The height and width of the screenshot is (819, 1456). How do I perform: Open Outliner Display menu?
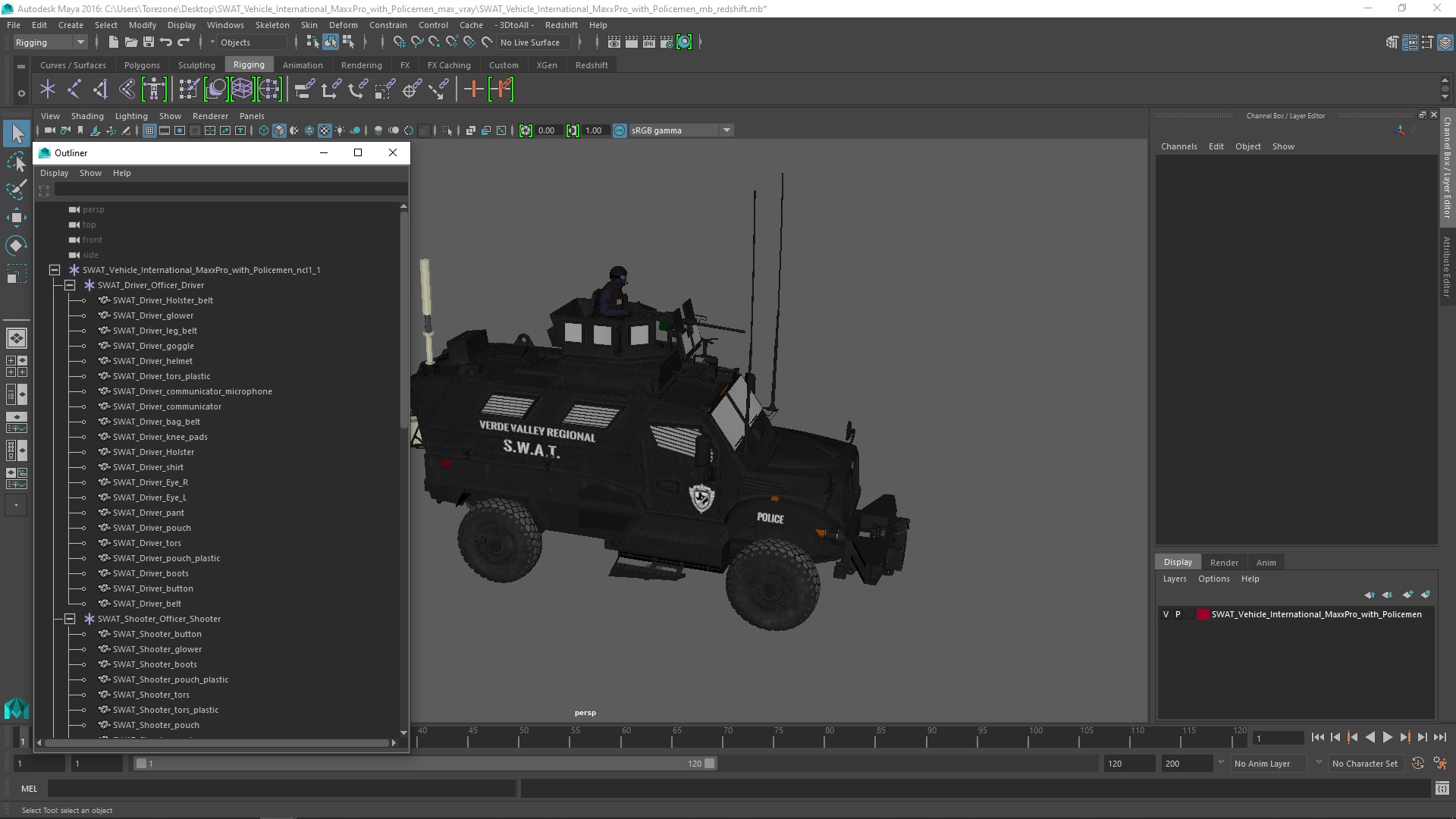point(54,173)
